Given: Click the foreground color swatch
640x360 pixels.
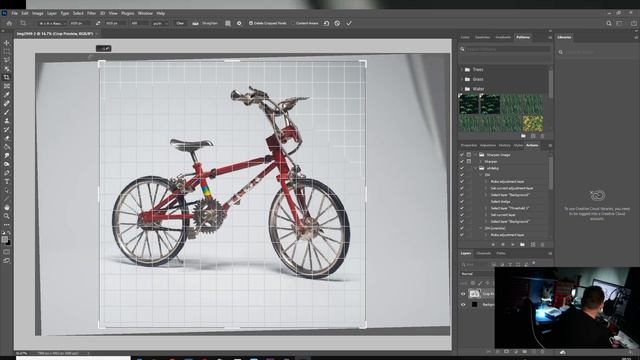Looking at the screenshot, I should pos(4,240).
